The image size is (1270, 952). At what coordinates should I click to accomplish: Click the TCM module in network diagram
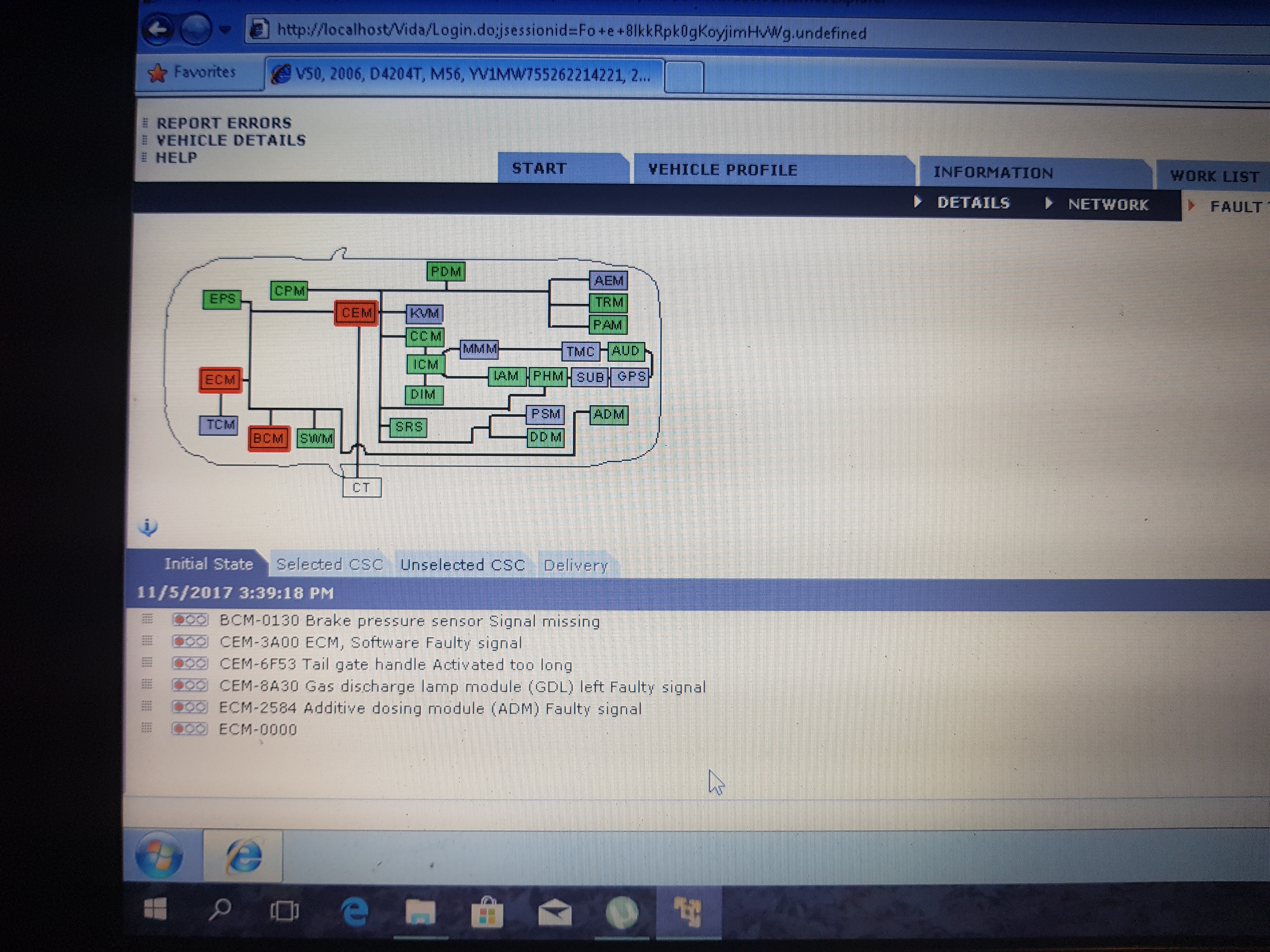point(219,425)
